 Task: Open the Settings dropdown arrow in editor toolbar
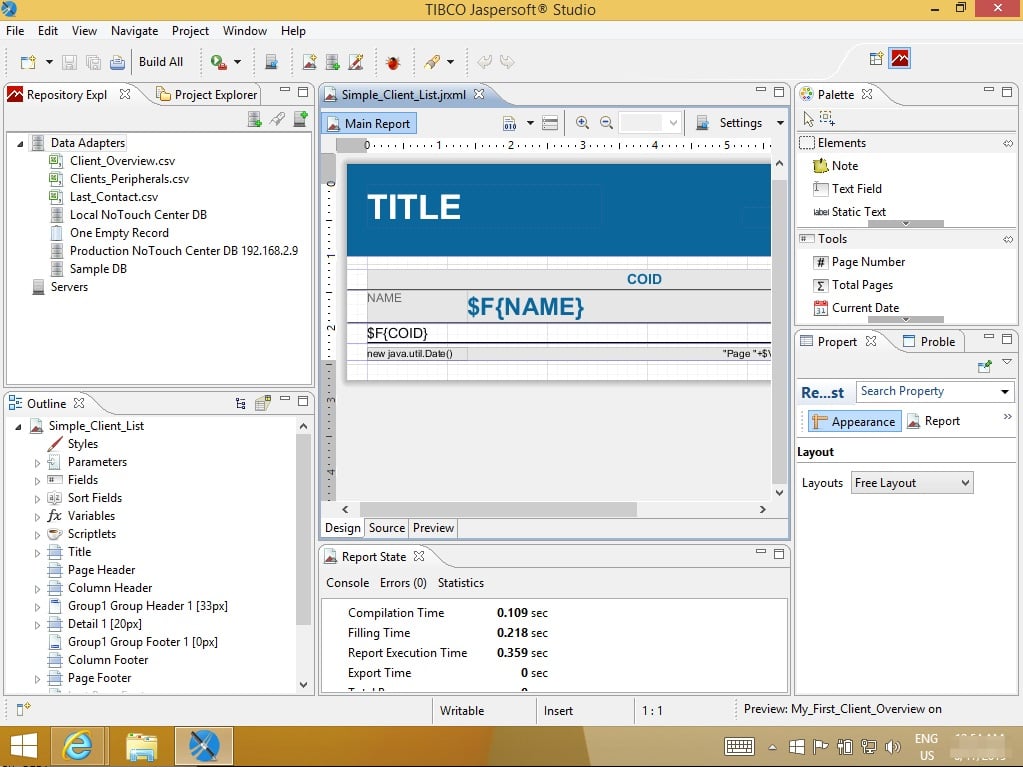click(x=780, y=123)
